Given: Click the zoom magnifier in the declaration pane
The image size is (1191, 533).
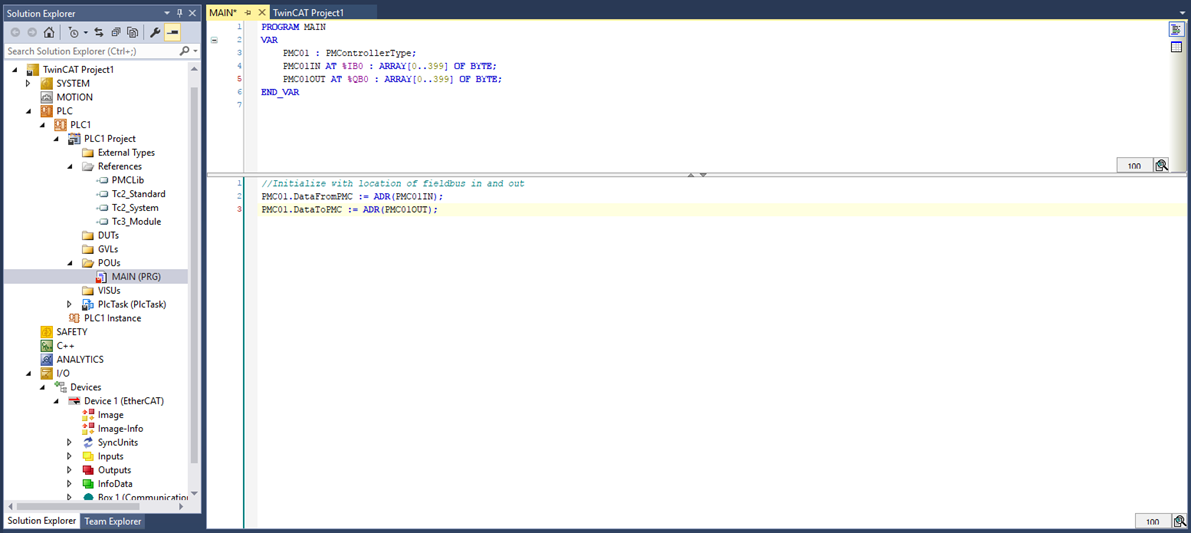Looking at the screenshot, I should [1161, 165].
